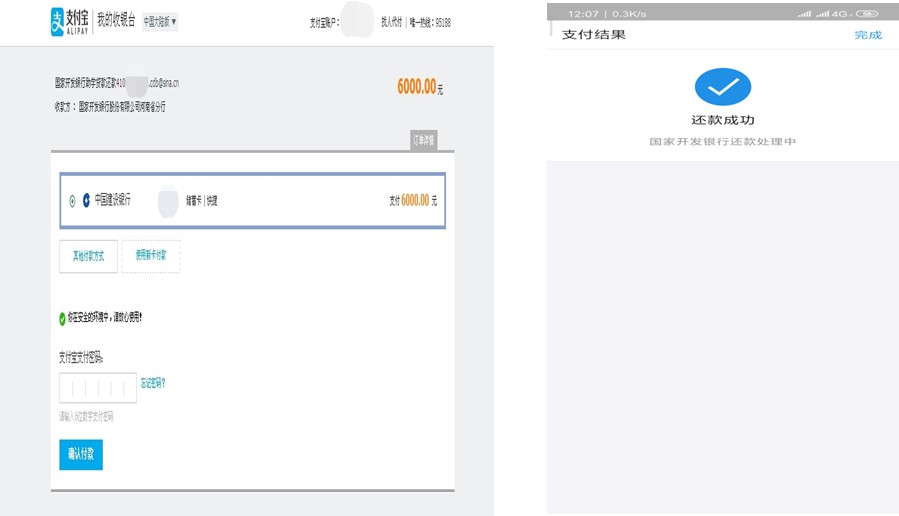Image resolution: width=899 pixels, height=516 pixels.
Task: Click the 其他付款方式 button
Action: 88,256
